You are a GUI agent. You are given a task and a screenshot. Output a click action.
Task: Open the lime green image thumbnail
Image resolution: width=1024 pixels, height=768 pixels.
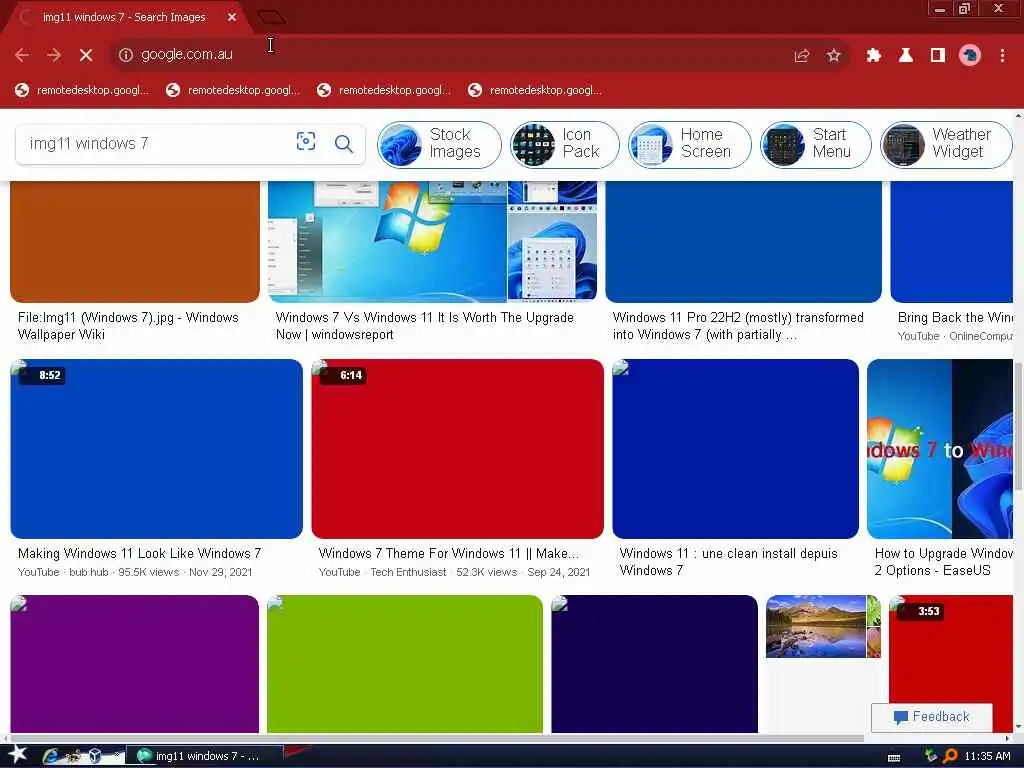pos(405,664)
